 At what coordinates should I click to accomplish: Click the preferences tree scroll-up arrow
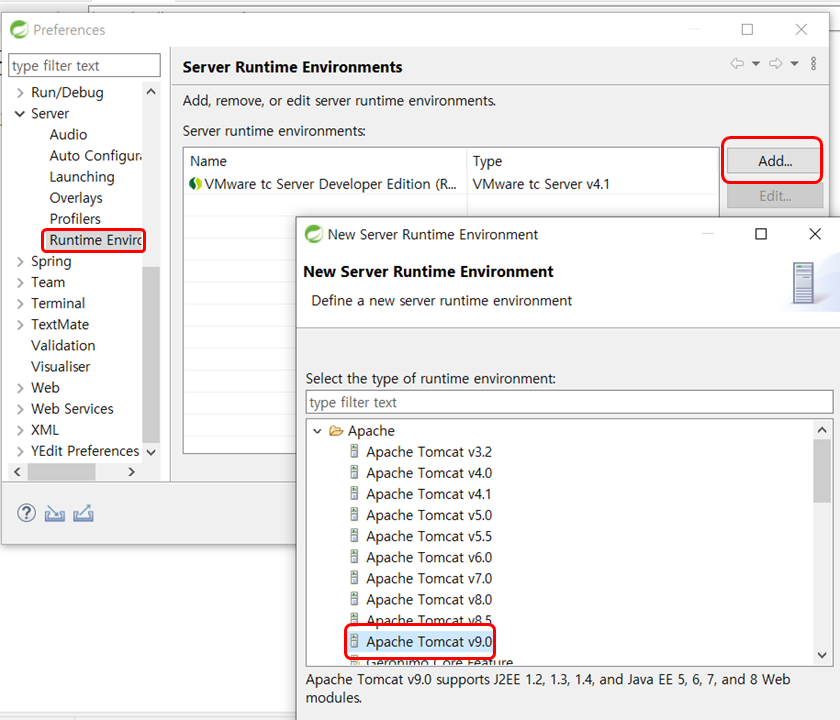[151, 92]
